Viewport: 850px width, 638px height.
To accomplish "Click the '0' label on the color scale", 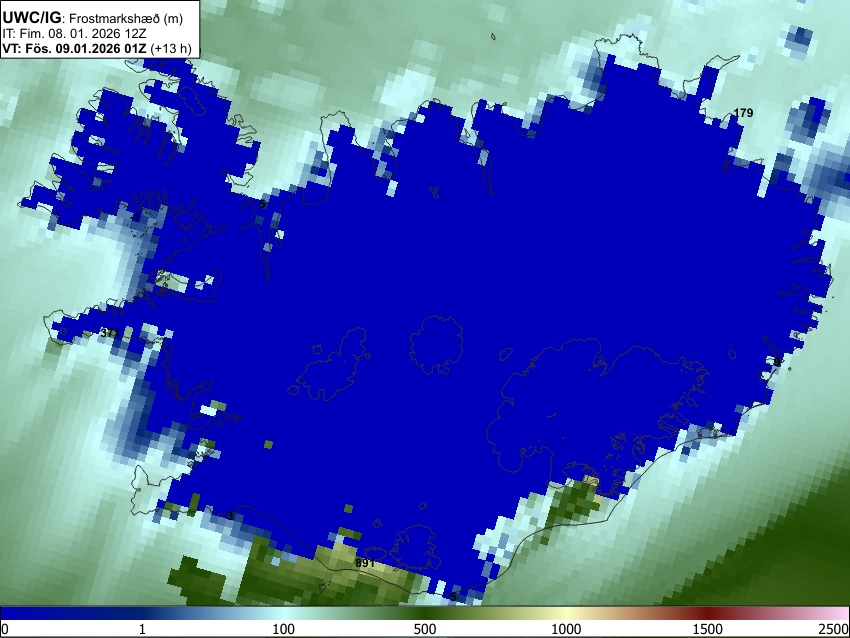I will tap(5, 629).
